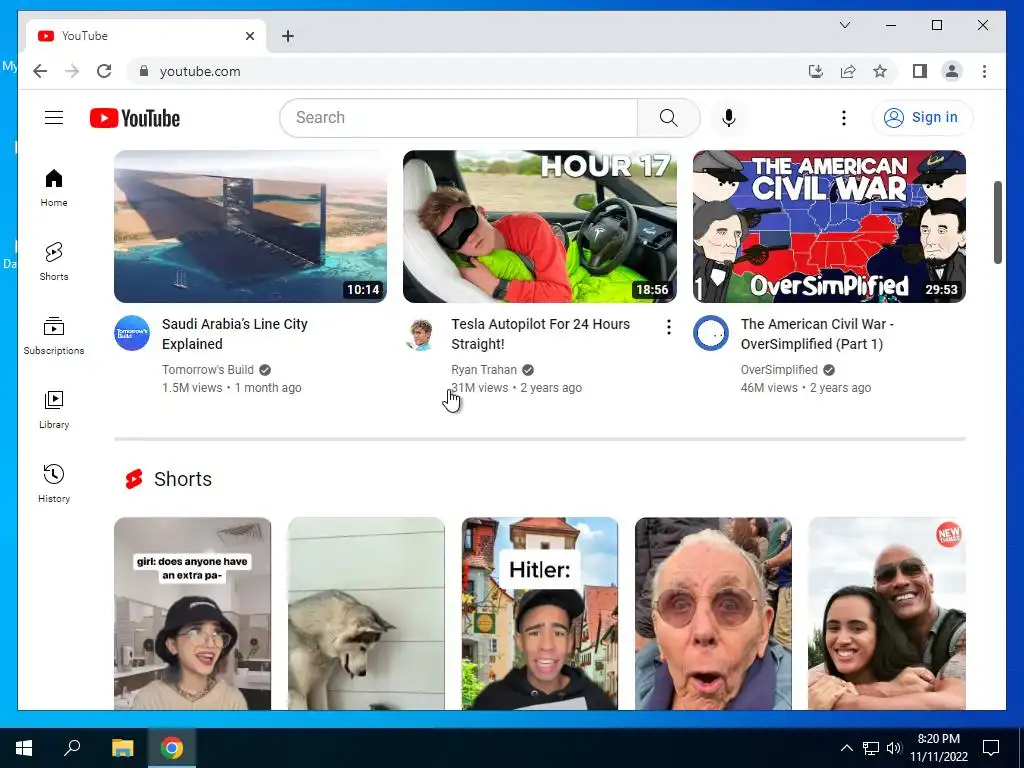This screenshot has height=768, width=1024.
Task: Open Subscriptions in the sidebar
Action: [54, 336]
